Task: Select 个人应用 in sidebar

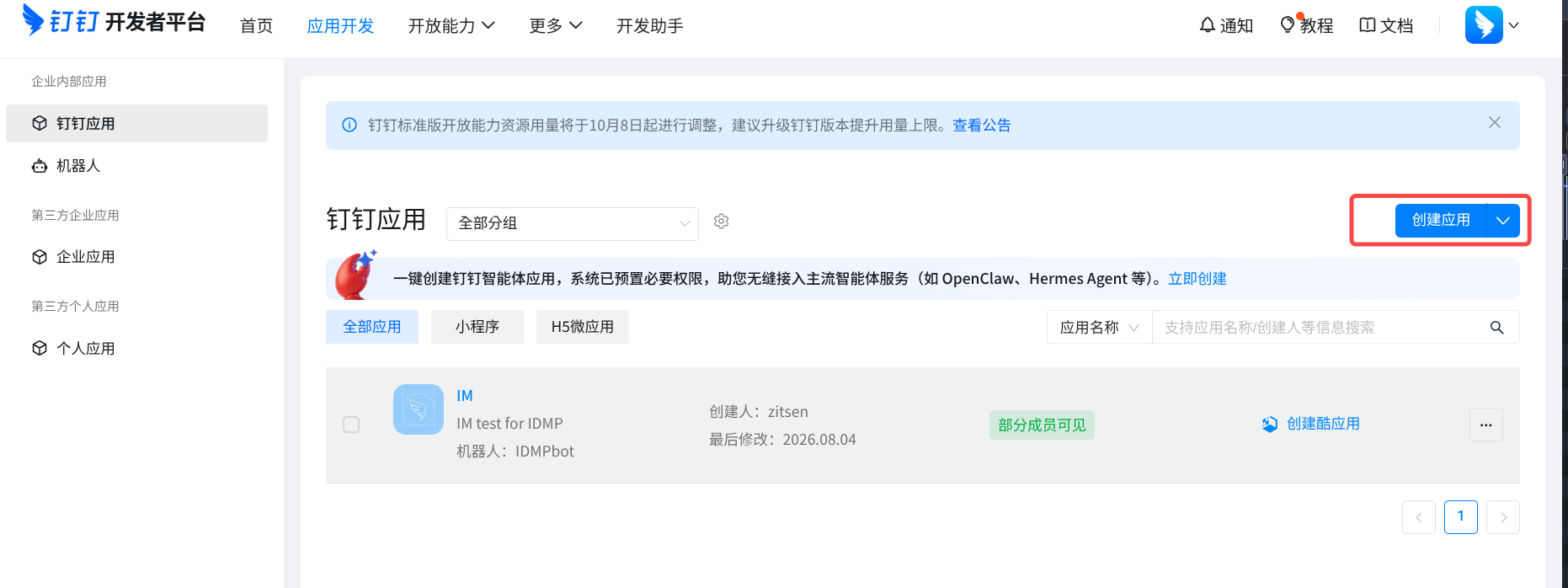Action: [136, 348]
